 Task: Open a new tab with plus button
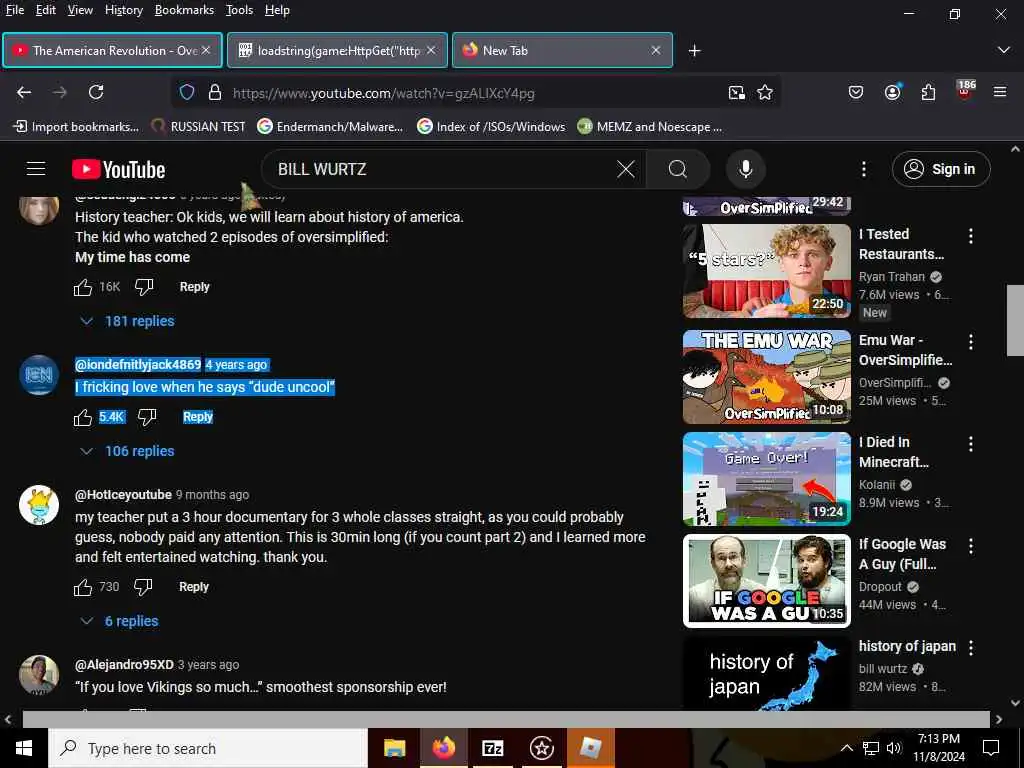point(694,51)
